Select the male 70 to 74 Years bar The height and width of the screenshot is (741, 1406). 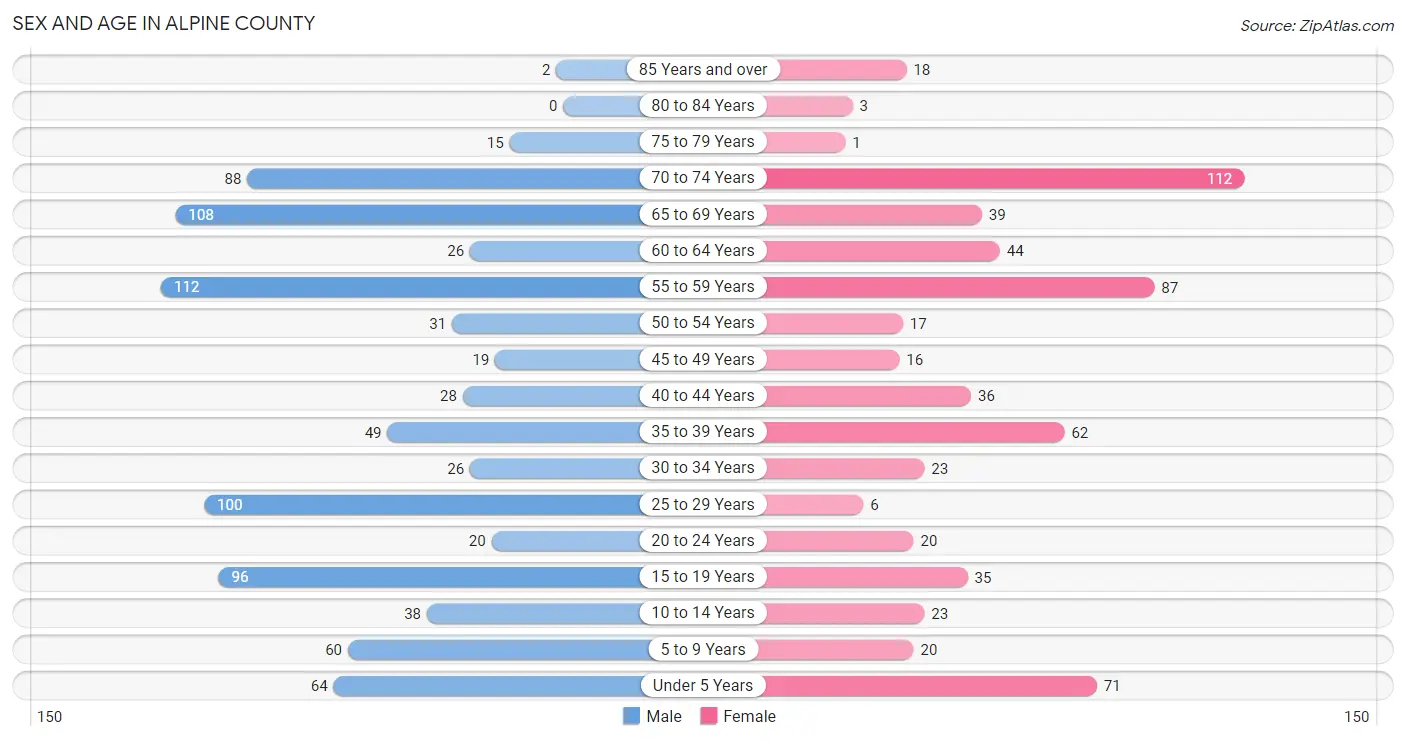coord(444,178)
